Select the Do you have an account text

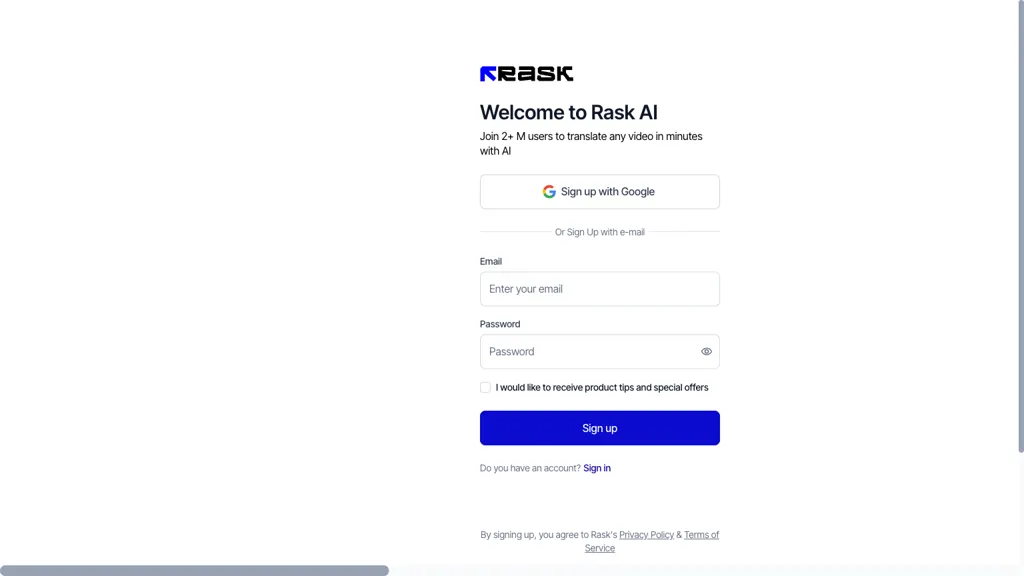point(529,468)
